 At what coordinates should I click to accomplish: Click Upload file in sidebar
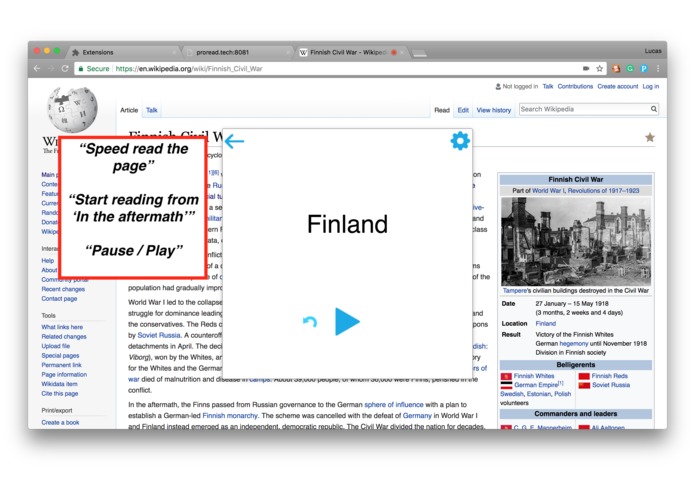[x=55, y=346]
